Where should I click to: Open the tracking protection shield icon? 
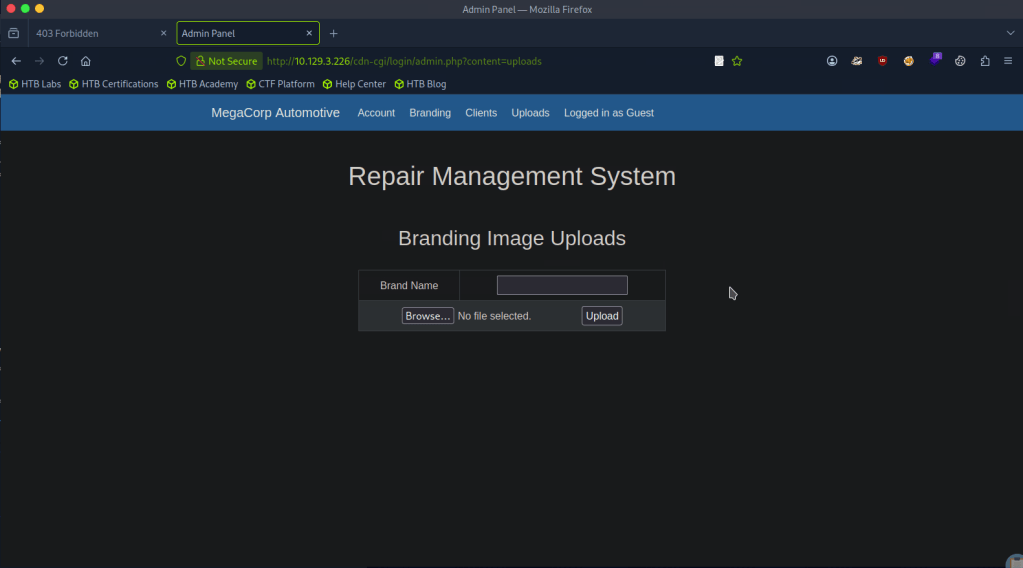tap(181, 61)
